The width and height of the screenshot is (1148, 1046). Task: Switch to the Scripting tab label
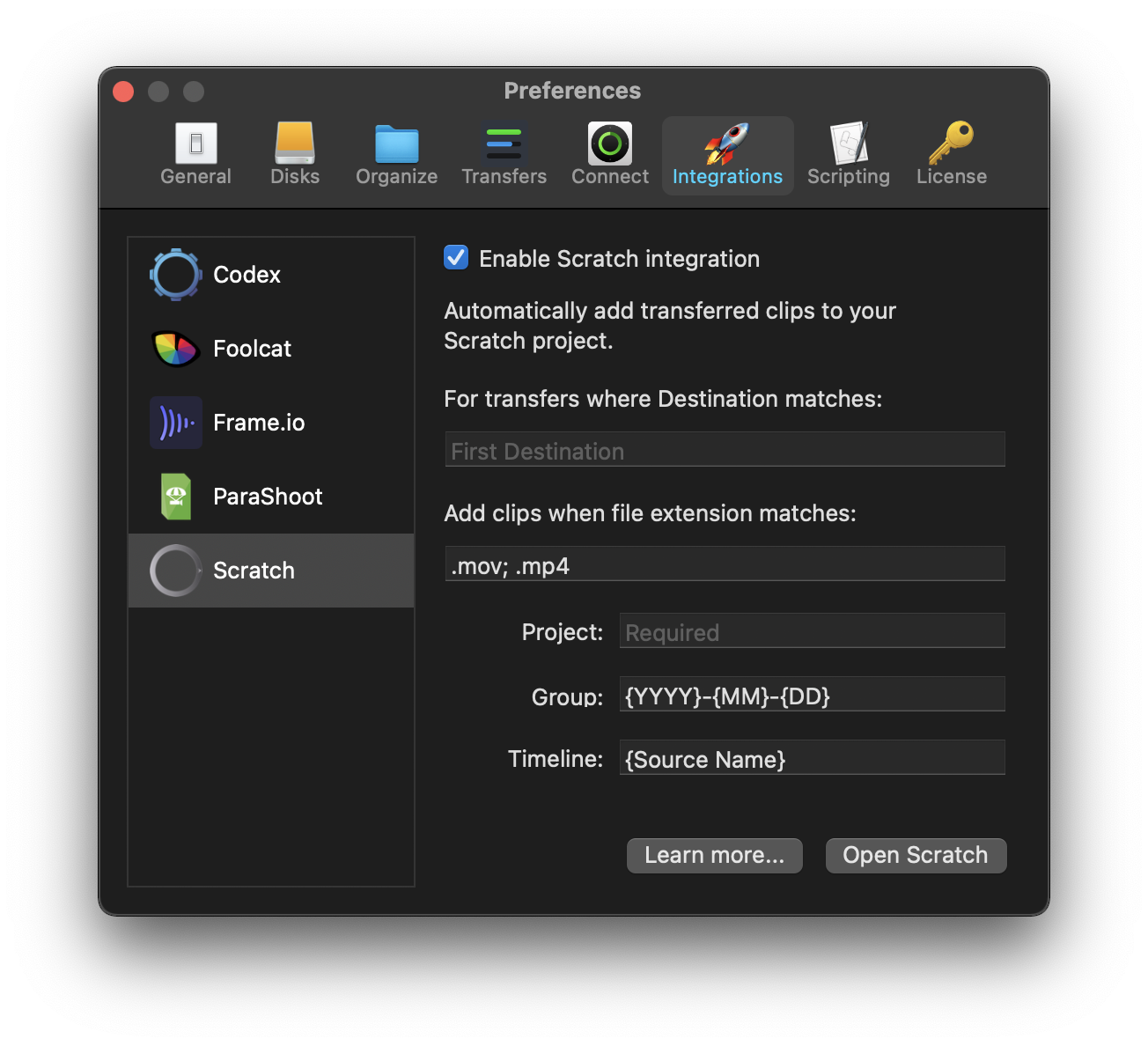[x=849, y=176]
